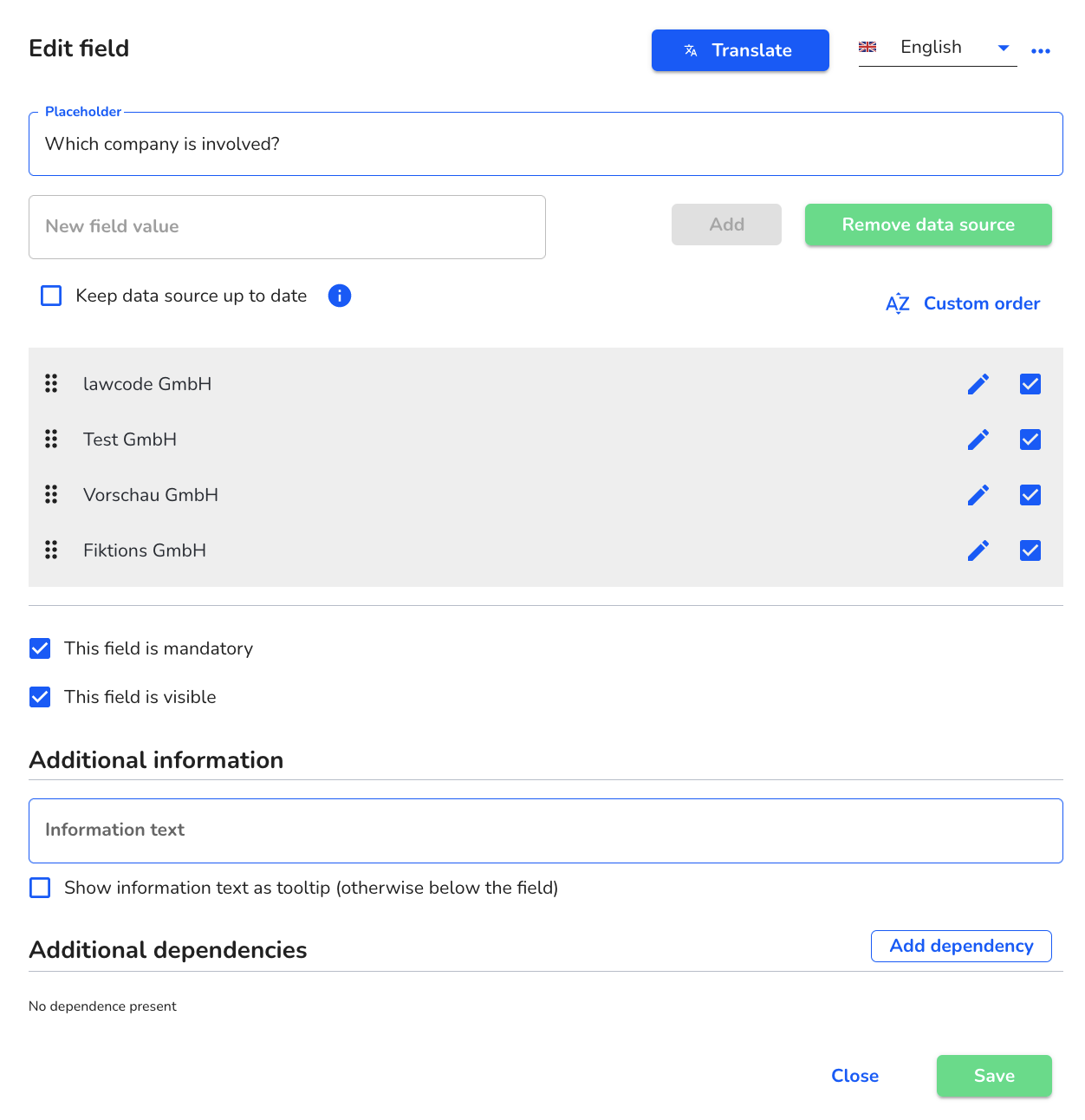Viewport: 1085px width, 1120px height.
Task: Uncheck This field is mandatory
Action: coord(40,648)
